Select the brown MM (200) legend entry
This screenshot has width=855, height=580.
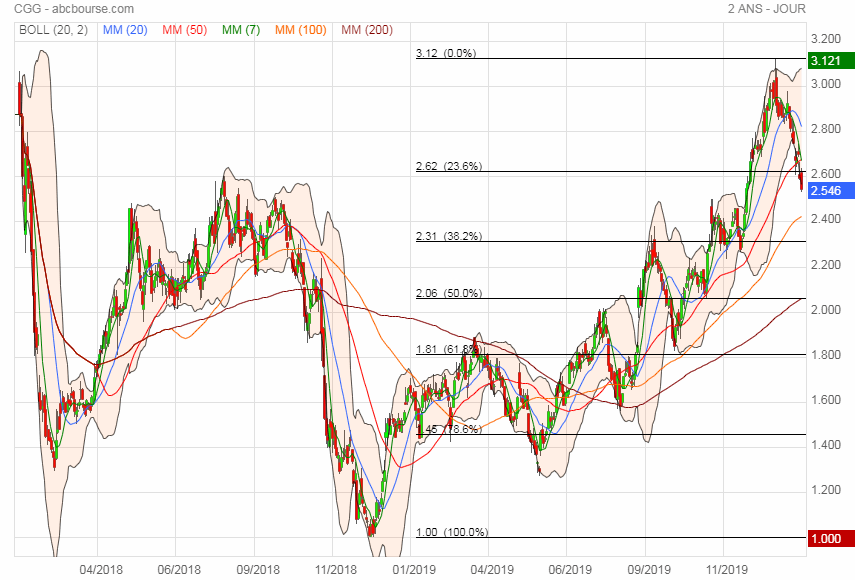tap(367, 30)
